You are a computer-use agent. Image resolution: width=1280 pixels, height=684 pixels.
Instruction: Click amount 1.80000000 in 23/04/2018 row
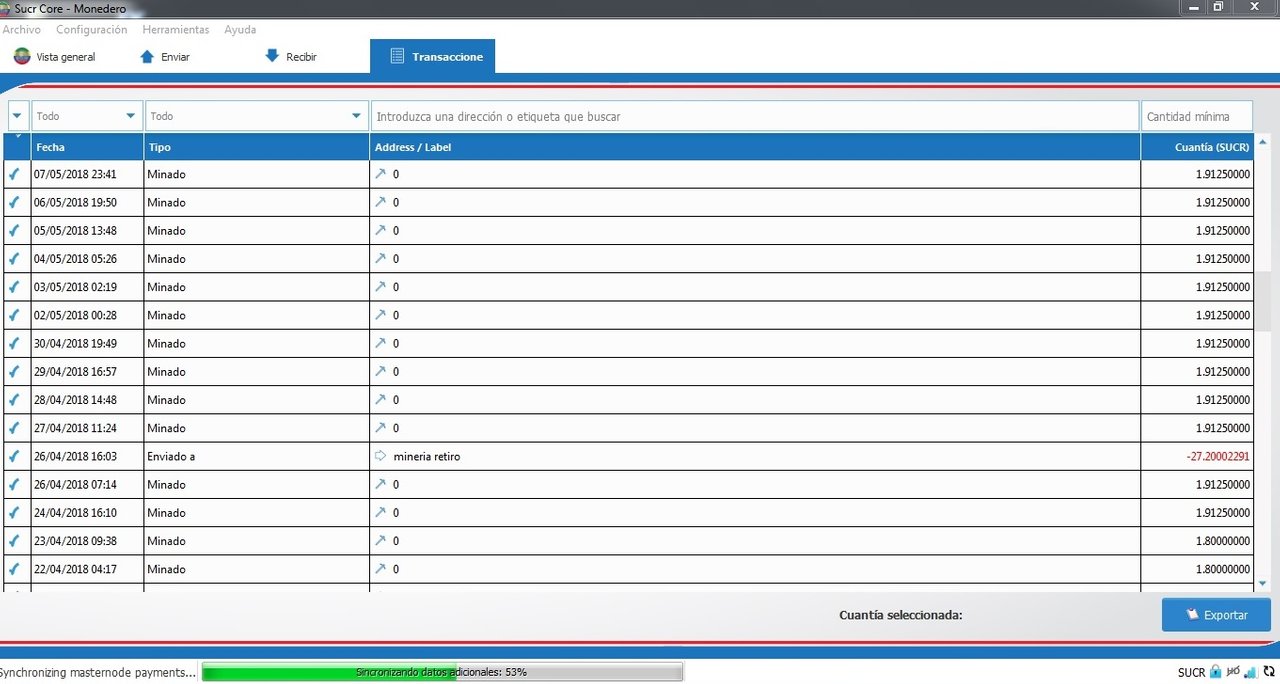pyautogui.click(x=1222, y=541)
